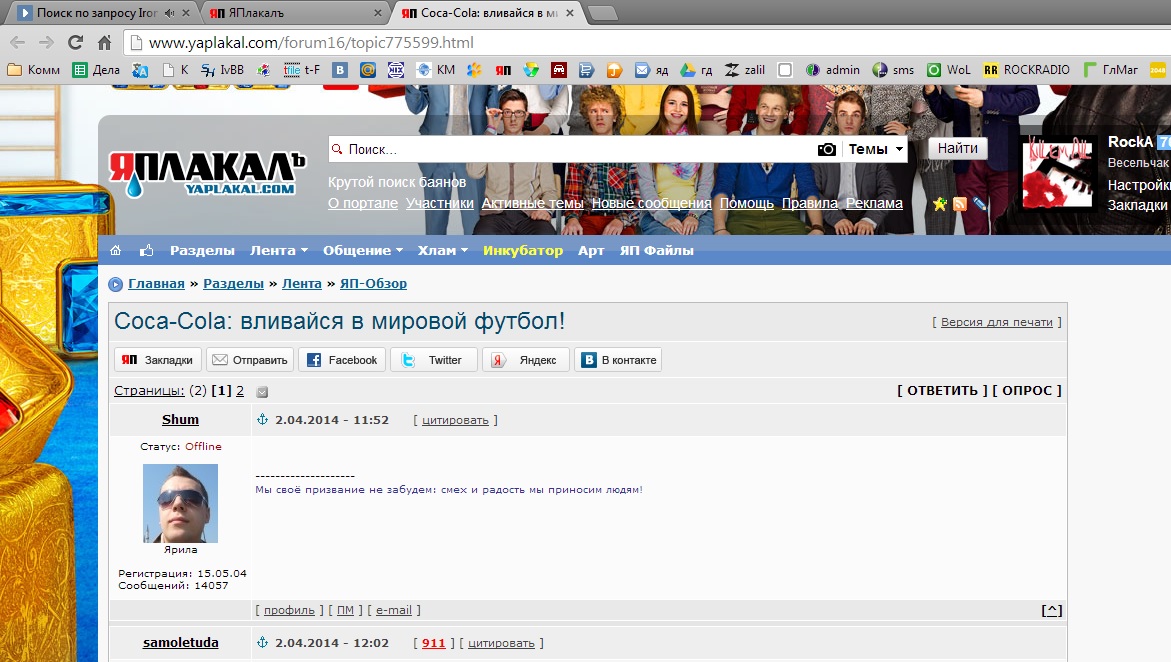Open the Темы search scope dropdown

pyautogui.click(x=875, y=149)
